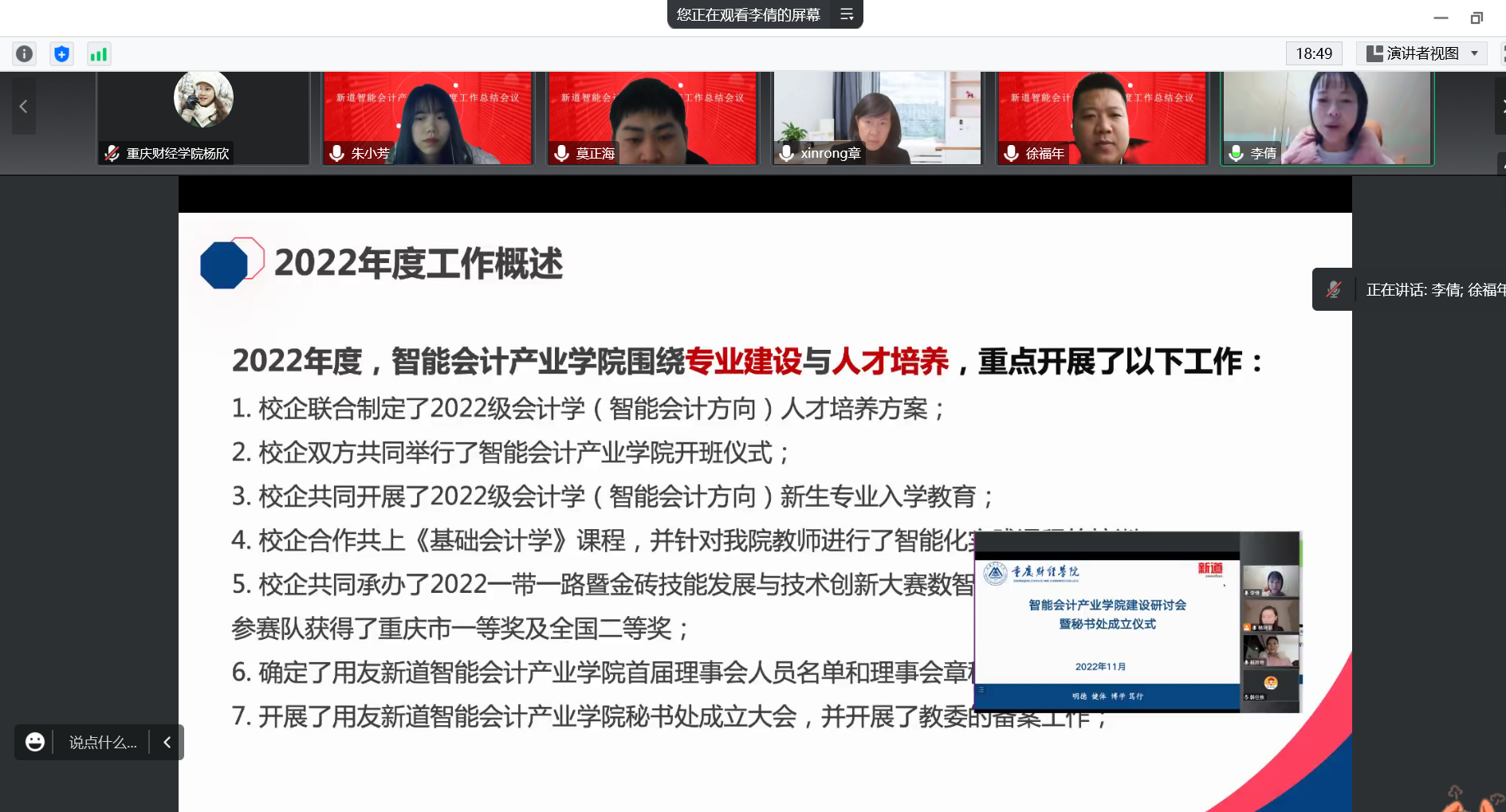Click the meeting info icon

pyautogui.click(x=25, y=53)
